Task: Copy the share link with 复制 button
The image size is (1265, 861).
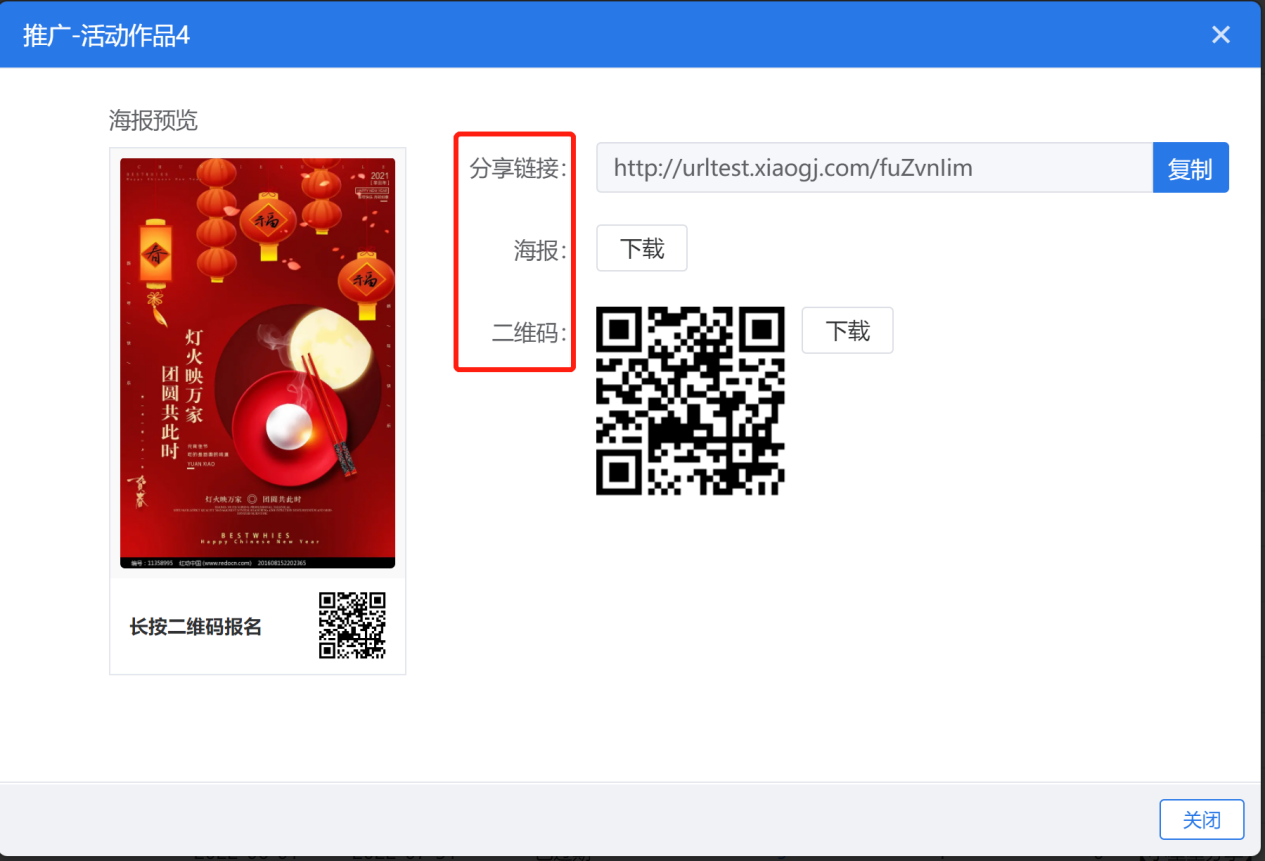Action: click(1190, 168)
